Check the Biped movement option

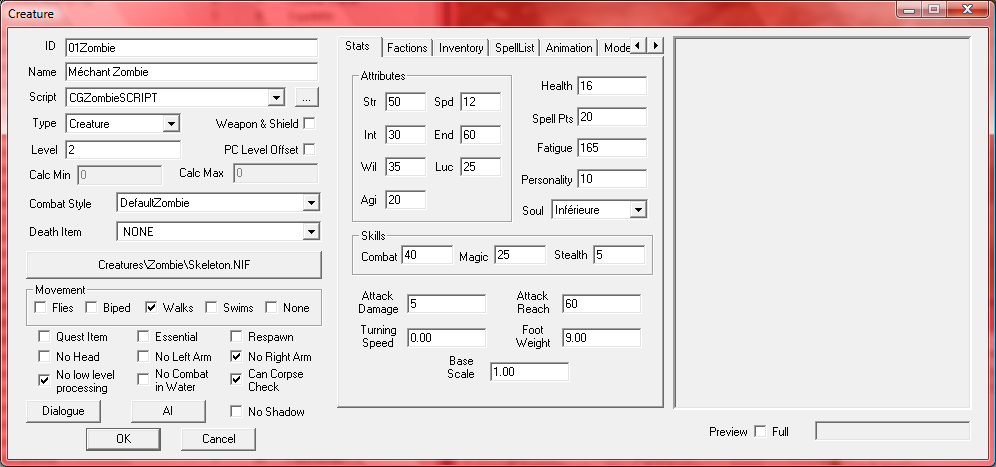(91, 308)
